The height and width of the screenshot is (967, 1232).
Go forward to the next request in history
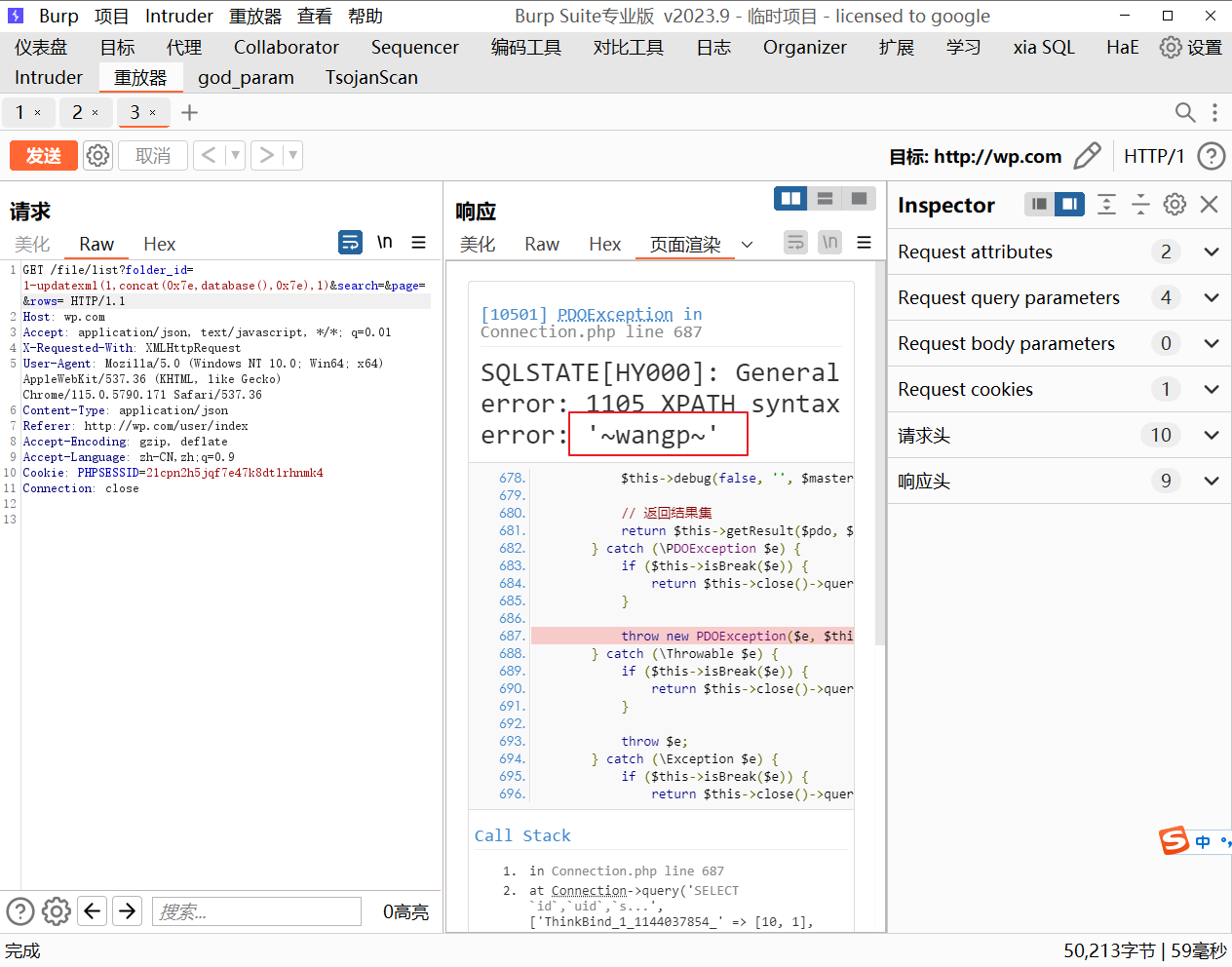(266, 155)
